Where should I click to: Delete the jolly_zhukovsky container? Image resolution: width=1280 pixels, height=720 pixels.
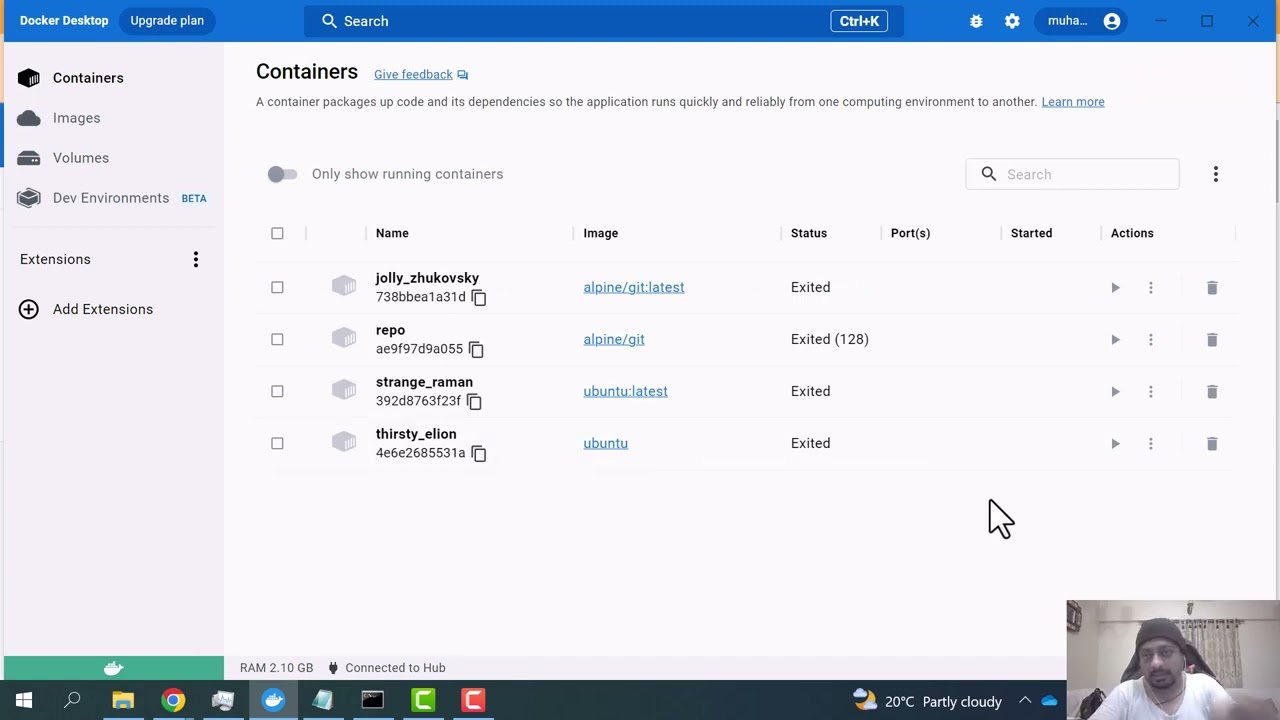coord(1212,288)
